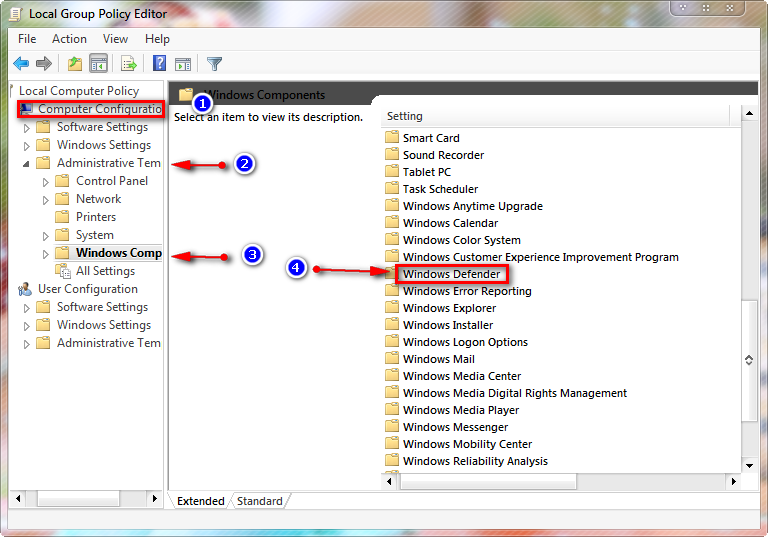
Task: Click the All Settings tree icon
Action: (63, 271)
